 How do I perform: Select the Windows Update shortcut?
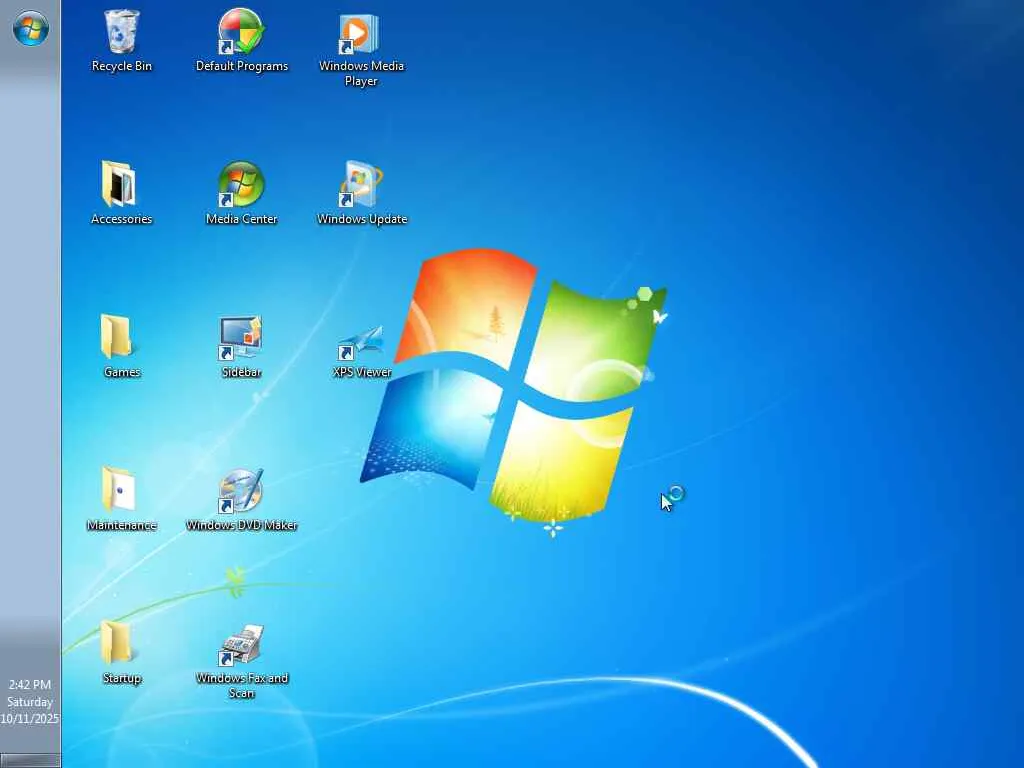(x=362, y=193)
